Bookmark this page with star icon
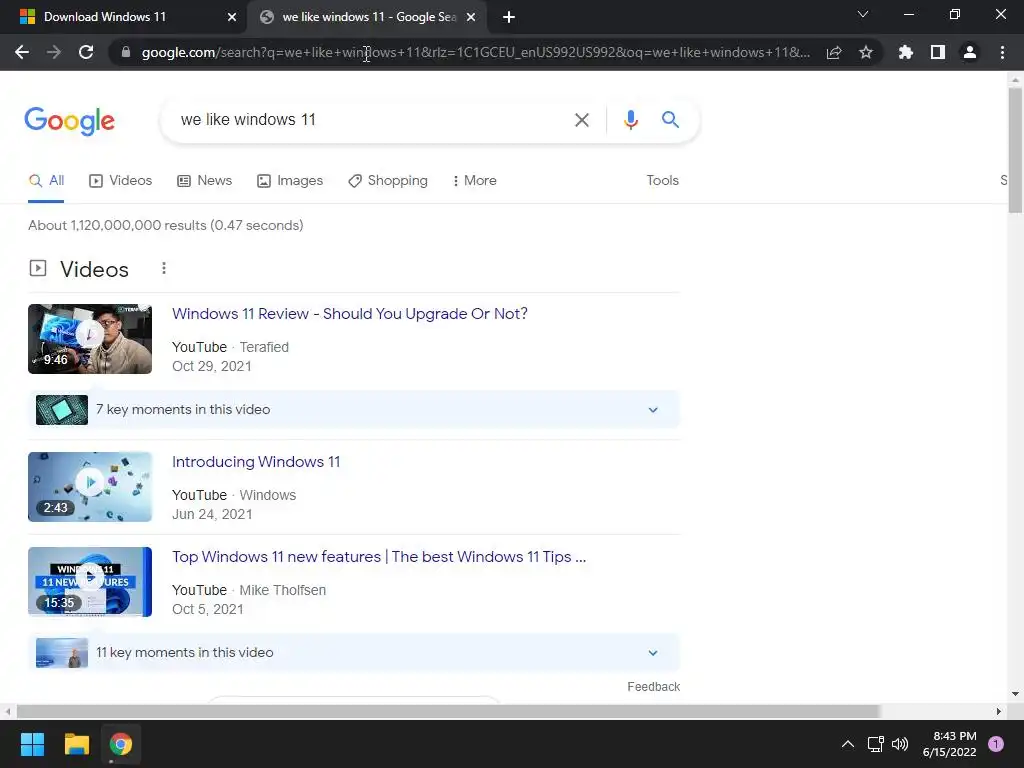The width and height of the screenshot is (1024, 768). click(866, 52)
